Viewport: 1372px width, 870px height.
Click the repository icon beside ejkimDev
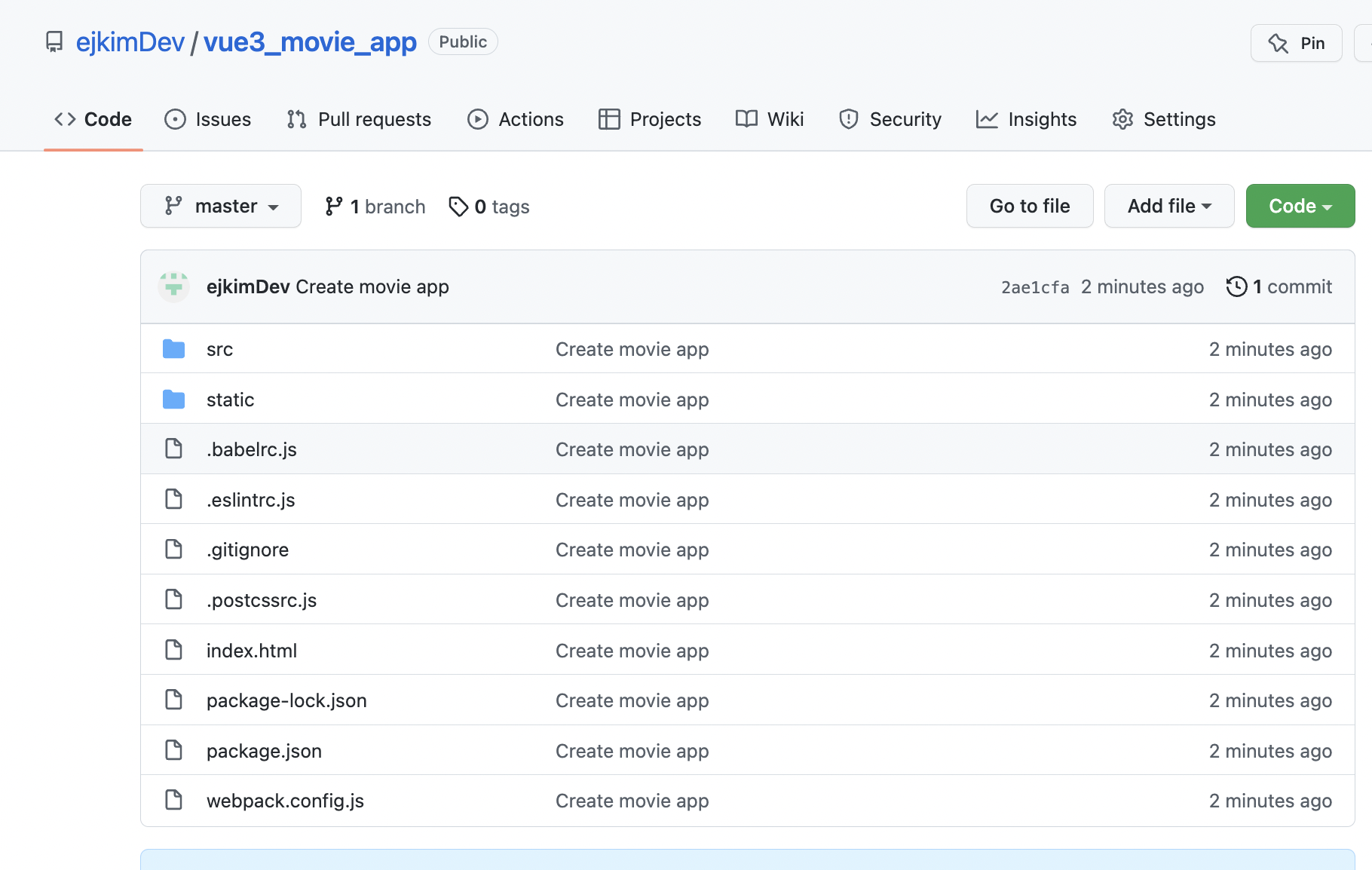(x=54, y=41)
